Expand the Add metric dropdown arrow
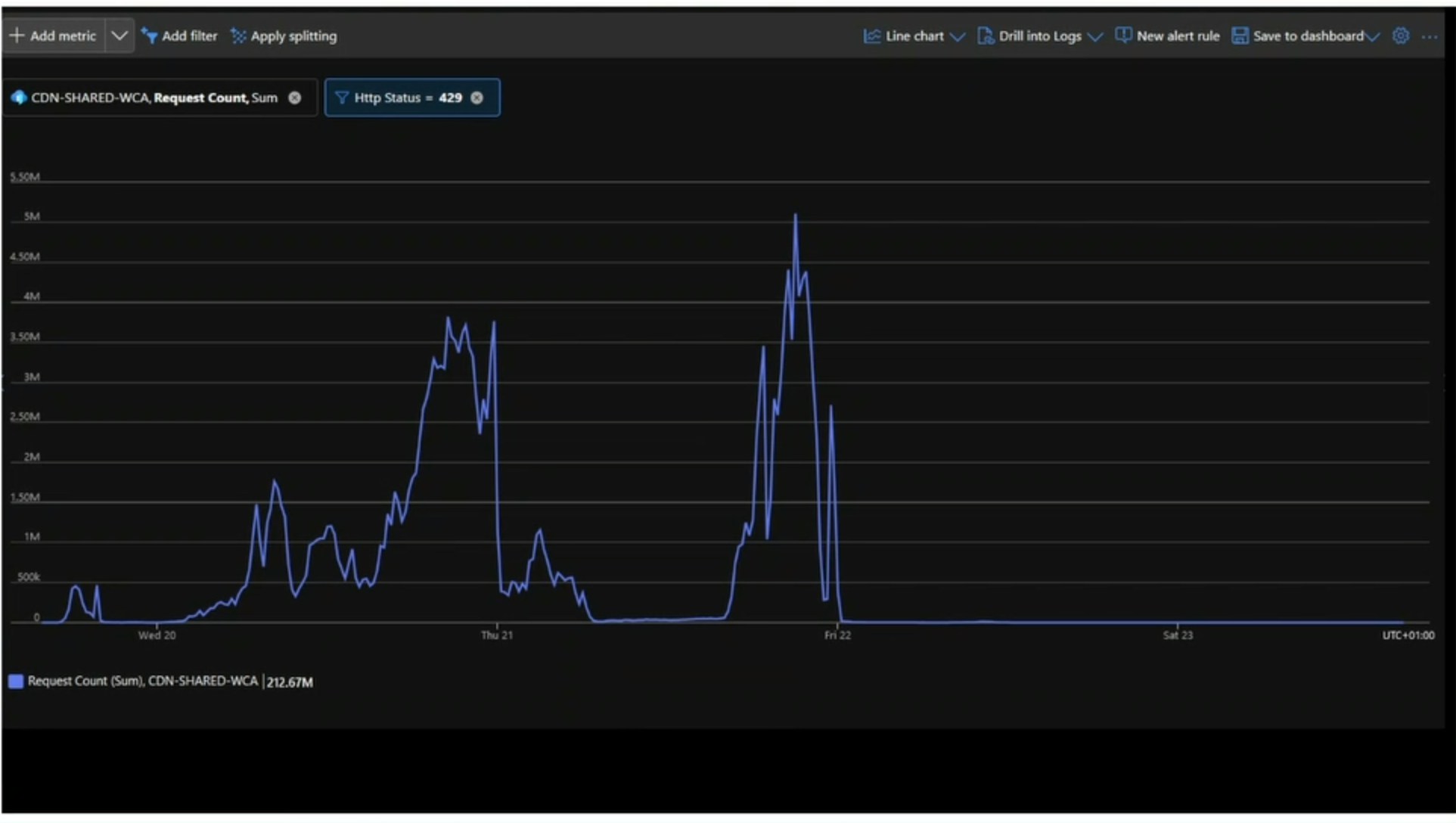Viewport: 1456px width, 823px height. [119, 36]
